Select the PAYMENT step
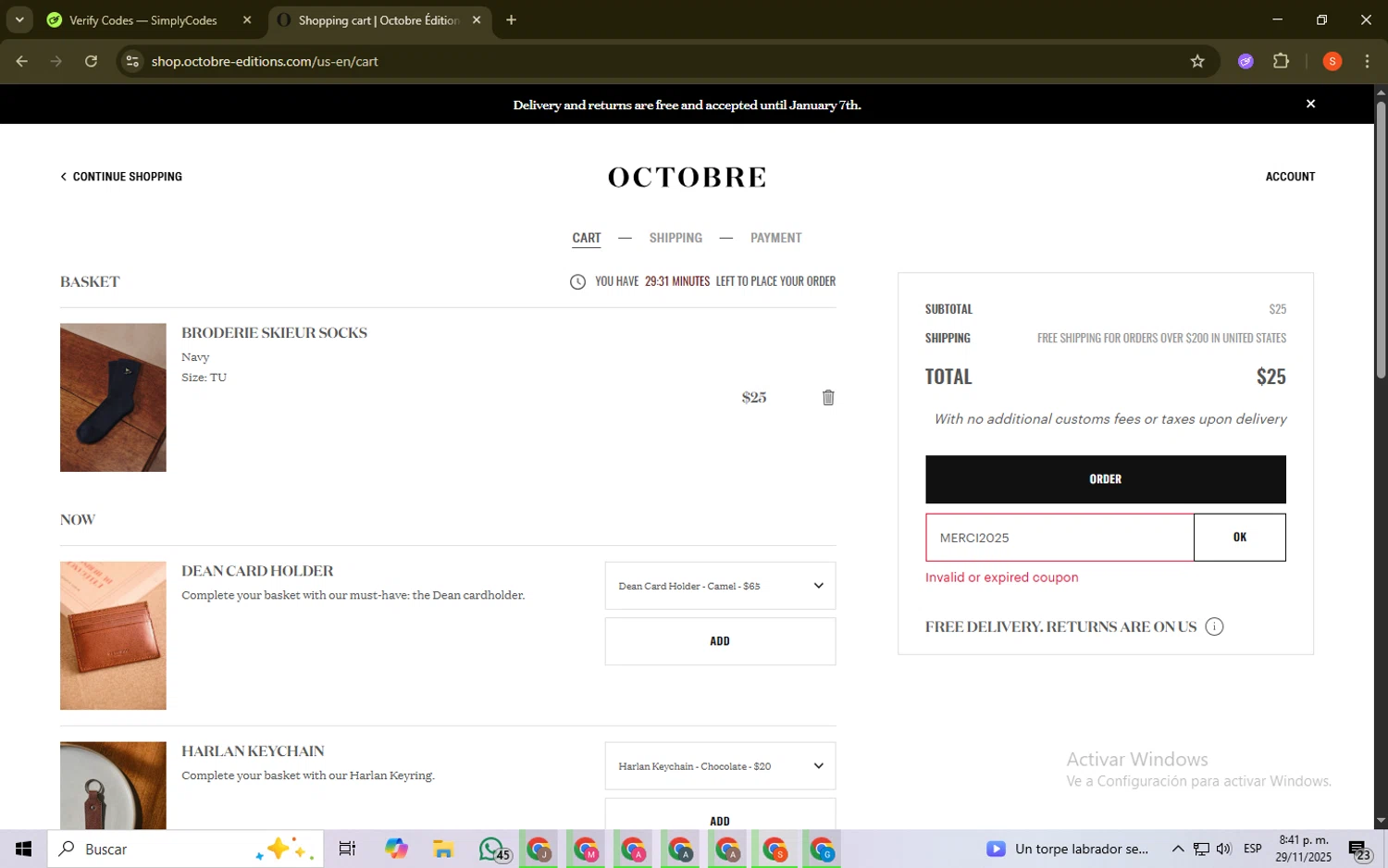 (x=775, y=238)
